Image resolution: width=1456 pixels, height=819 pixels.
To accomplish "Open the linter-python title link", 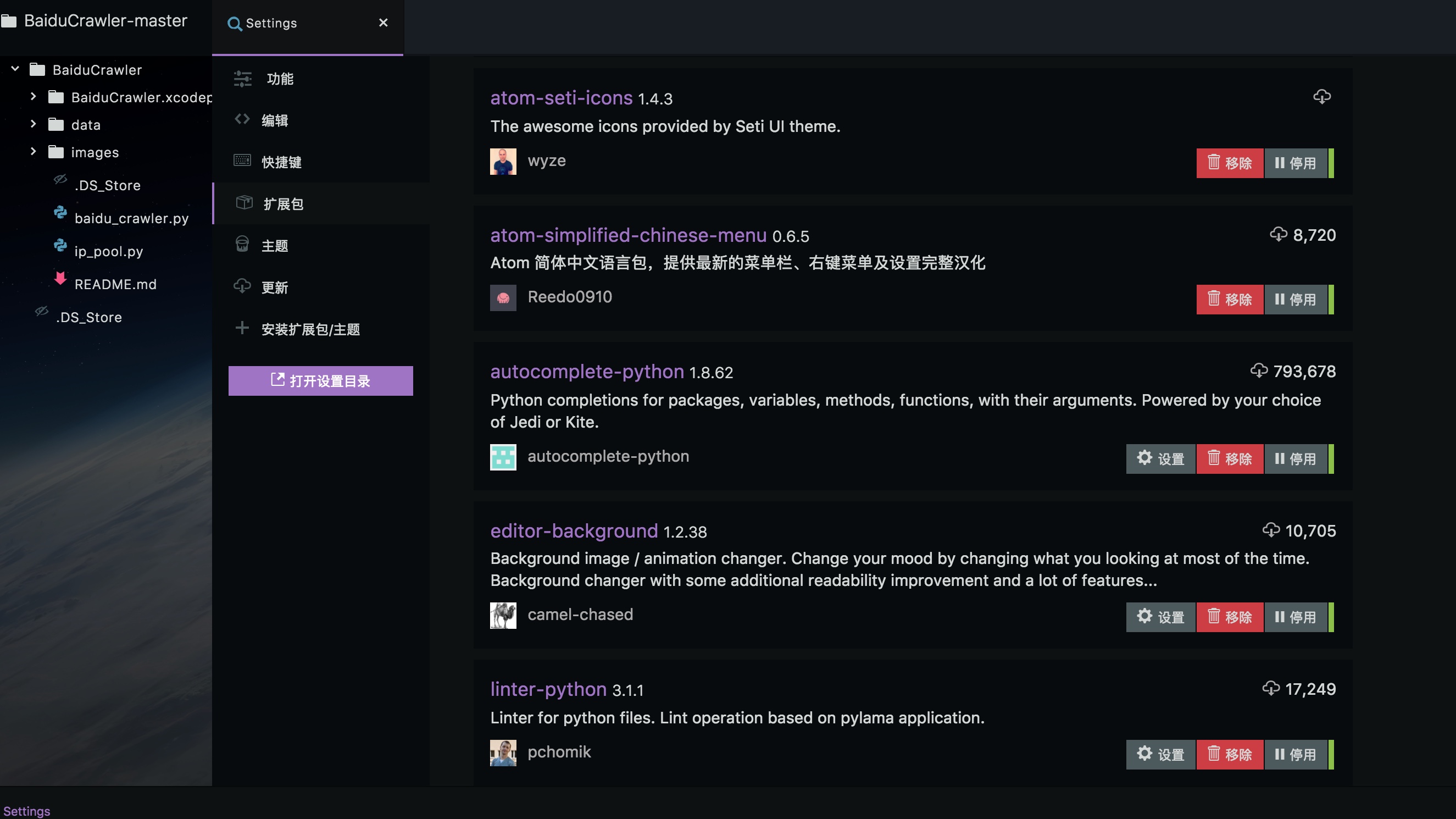I will [x=548, y=689].
